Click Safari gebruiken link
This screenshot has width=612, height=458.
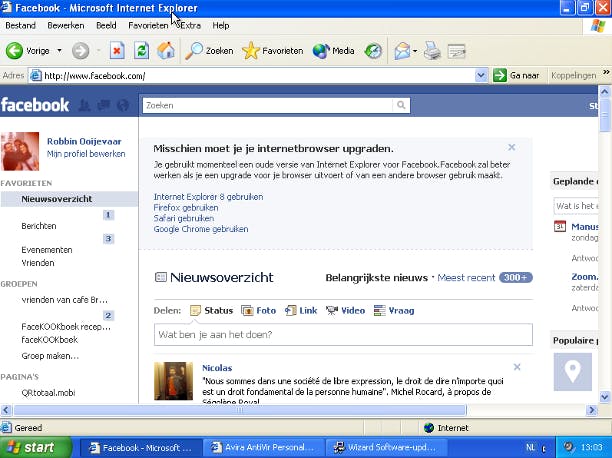pyautogui.click(x=183, y=218)
